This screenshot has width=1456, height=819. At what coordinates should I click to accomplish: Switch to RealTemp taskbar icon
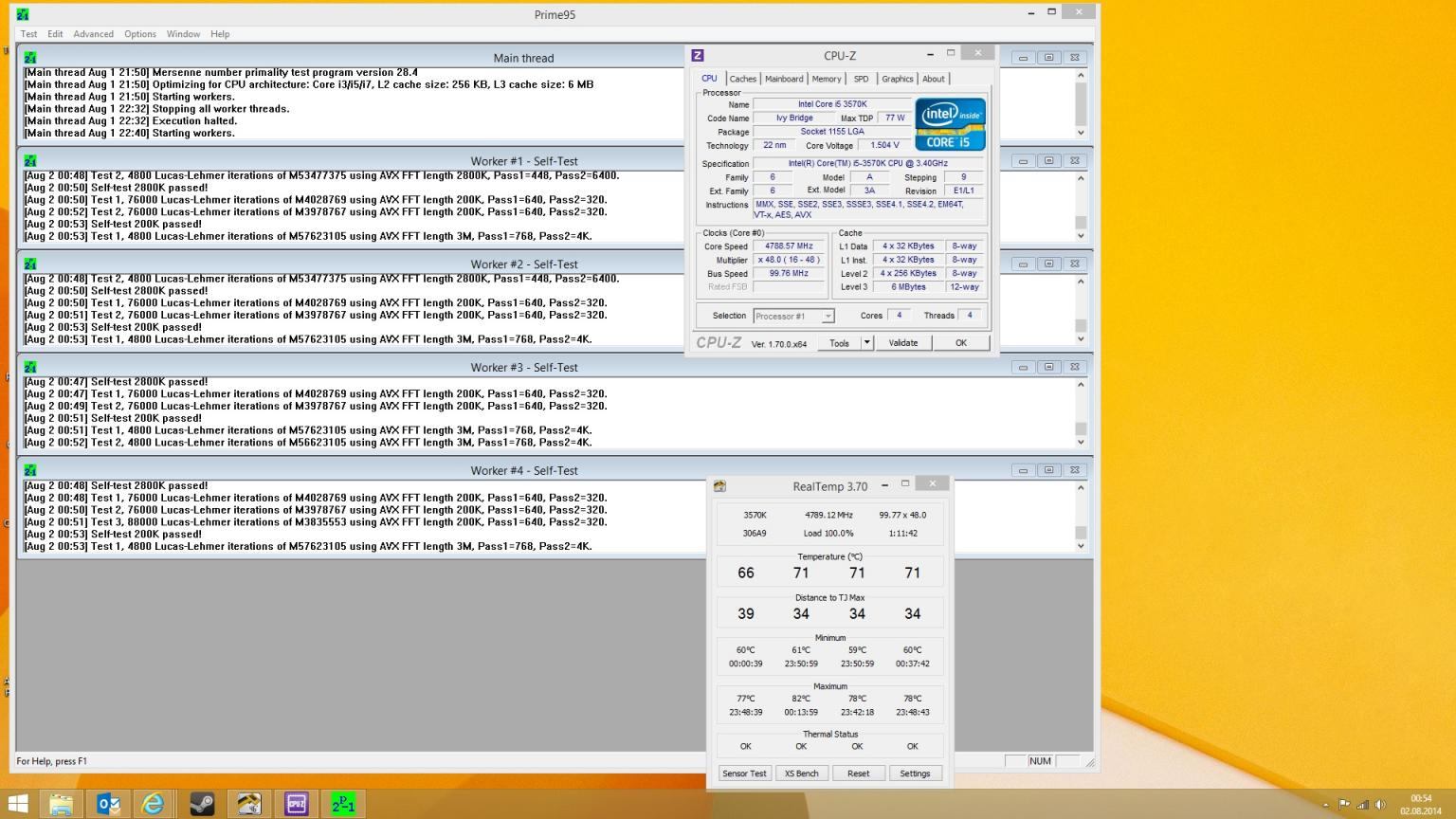click(248, 805)
